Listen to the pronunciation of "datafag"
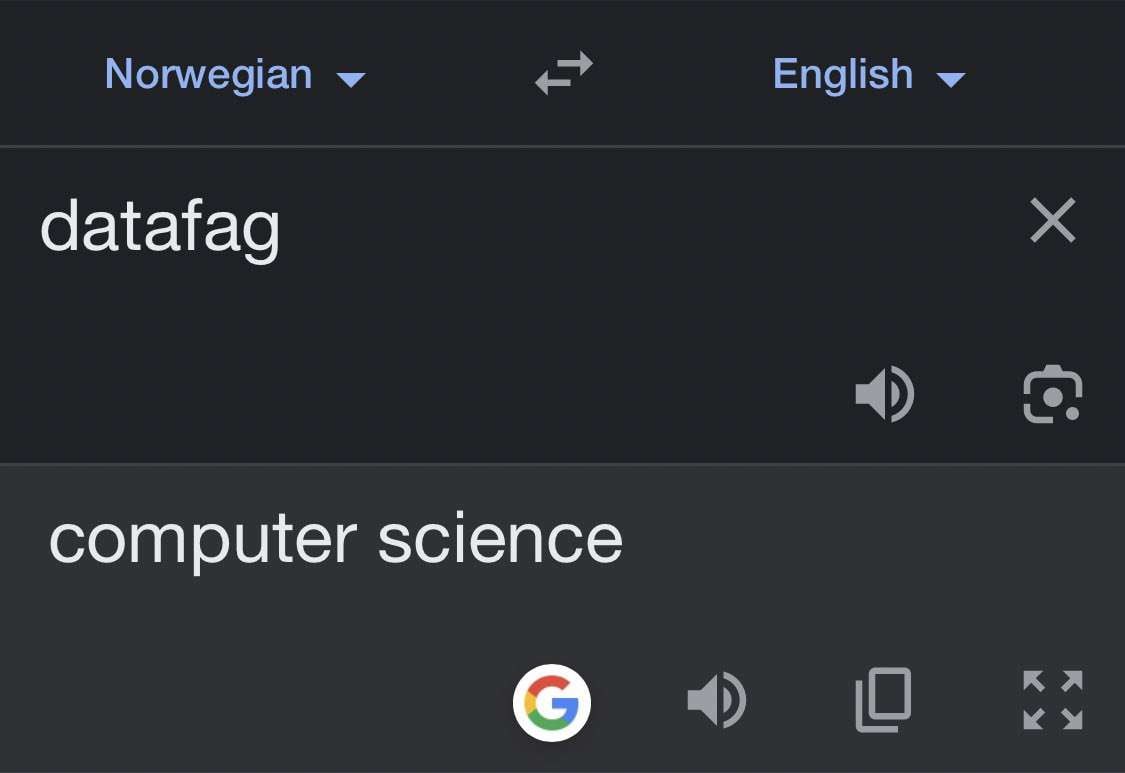 tap(884, 394)
